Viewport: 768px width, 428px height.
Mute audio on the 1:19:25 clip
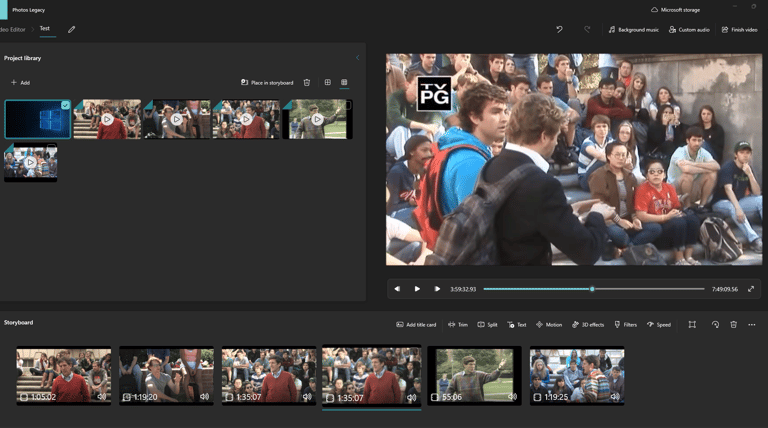(615, 397)
